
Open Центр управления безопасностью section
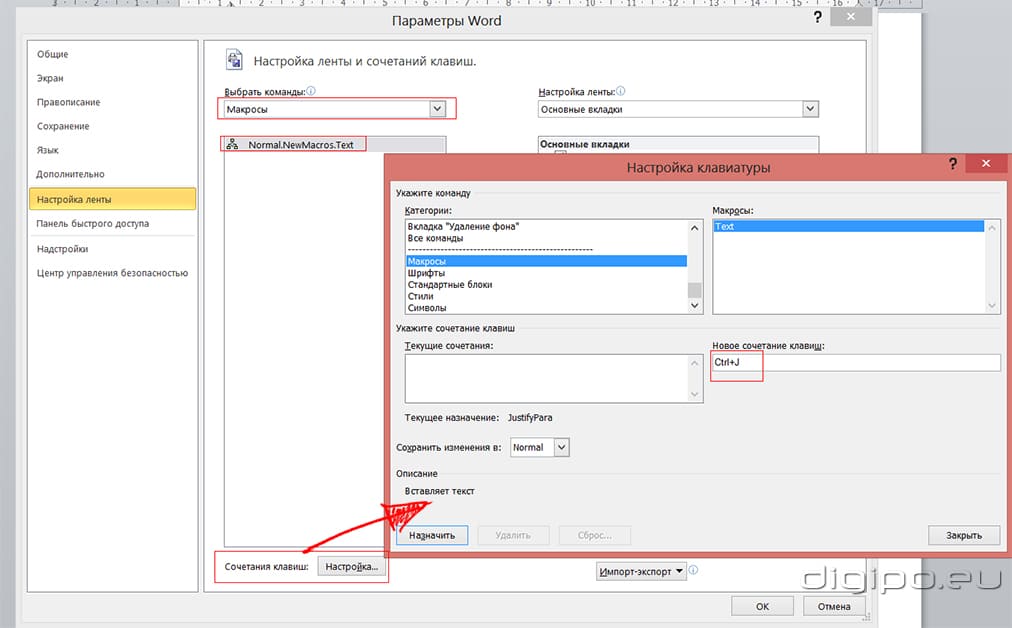pos(112,273)
